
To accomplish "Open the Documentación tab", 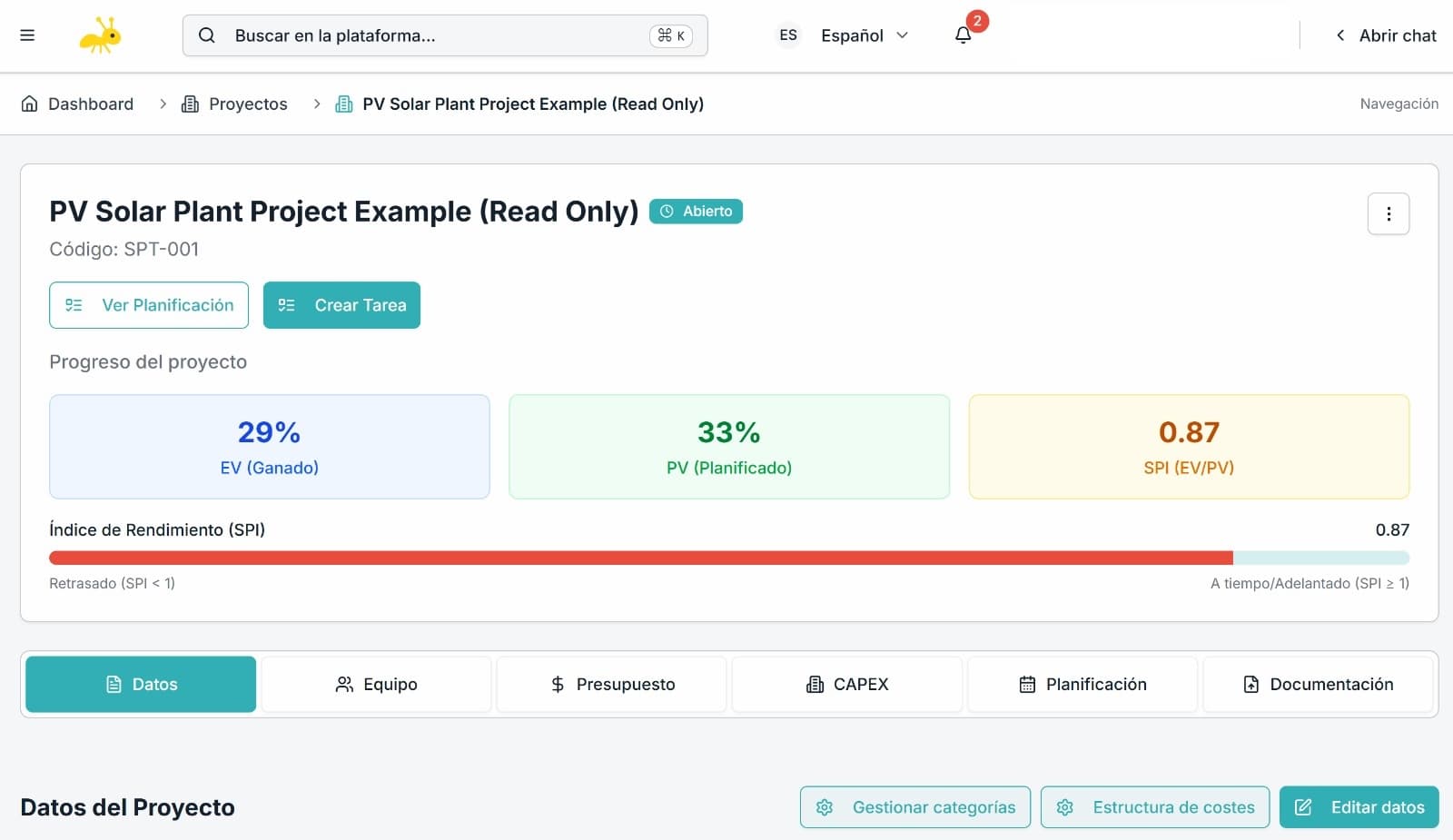I will point(1317,684).
